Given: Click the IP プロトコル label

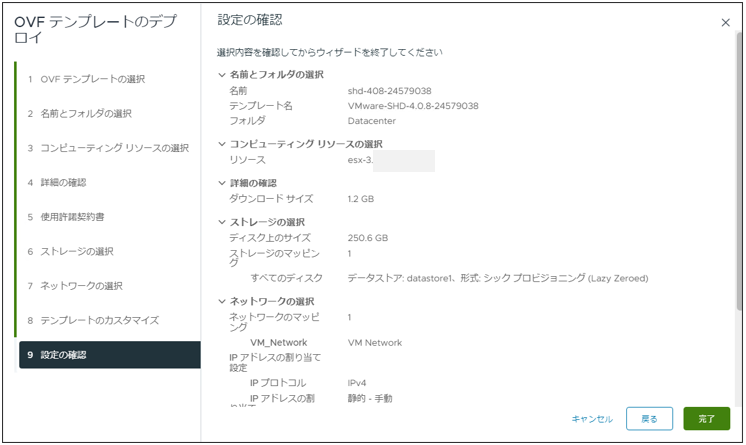Looking at the screenshot, I should (278, 383).
